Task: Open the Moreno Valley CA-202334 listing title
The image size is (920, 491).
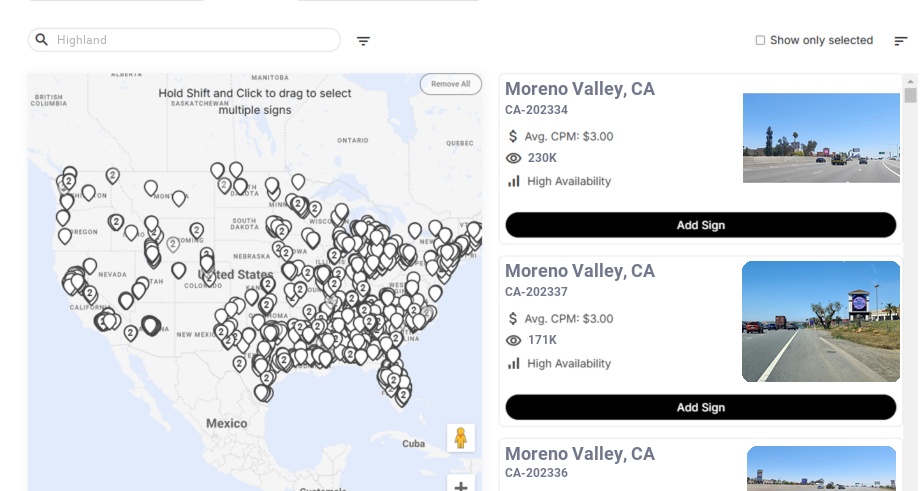Action: pos(580,89)
